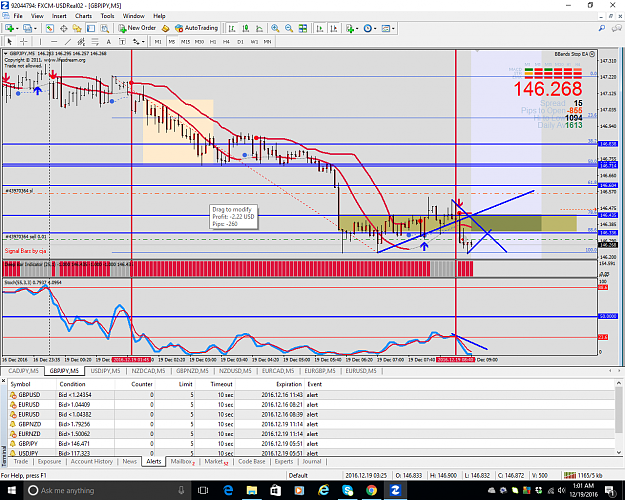Switch to the Account History terminal tab

[92, 461]
